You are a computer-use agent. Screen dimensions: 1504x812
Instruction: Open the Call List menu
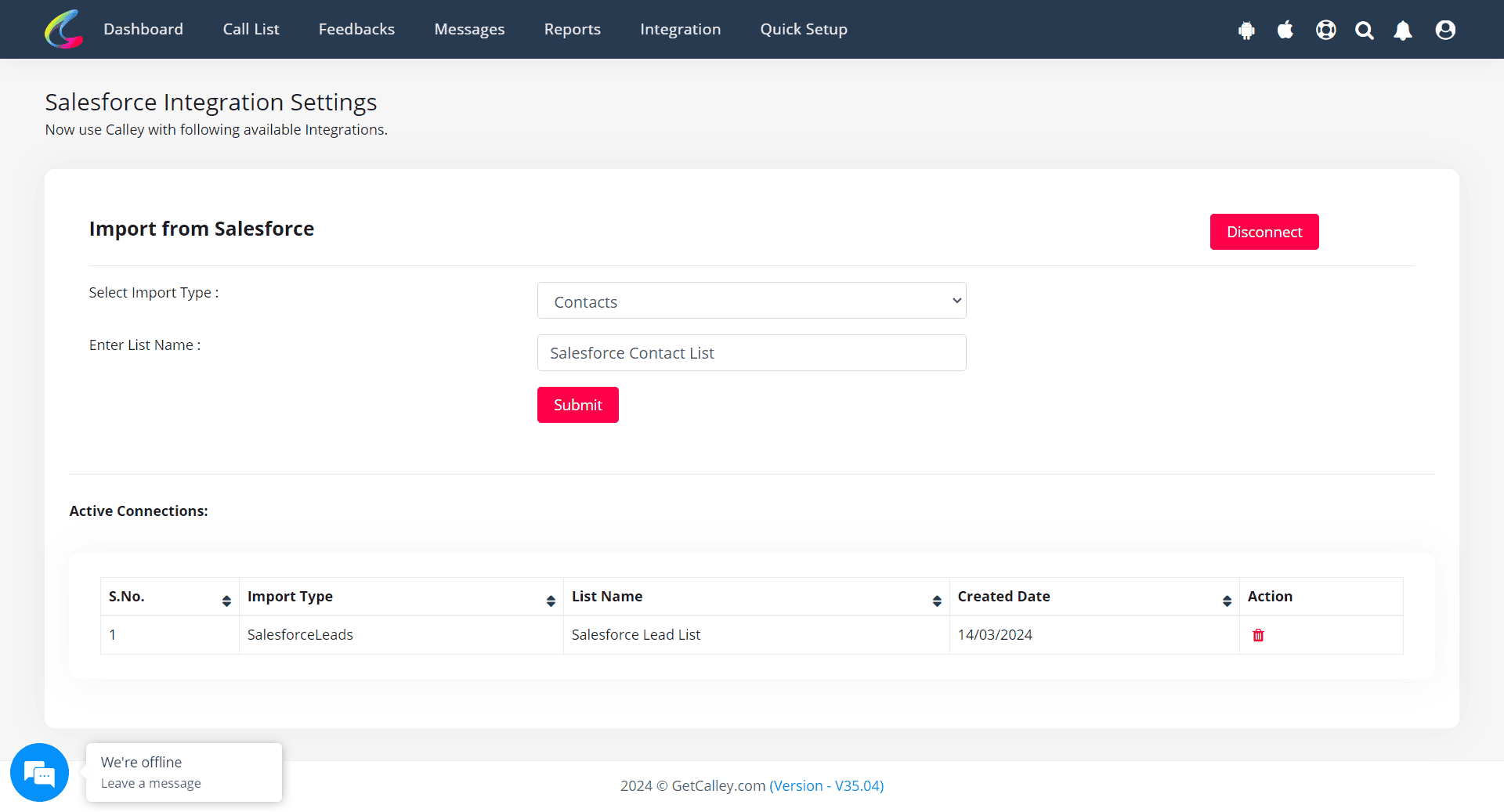pyautogui.click(x=251, y=29)
